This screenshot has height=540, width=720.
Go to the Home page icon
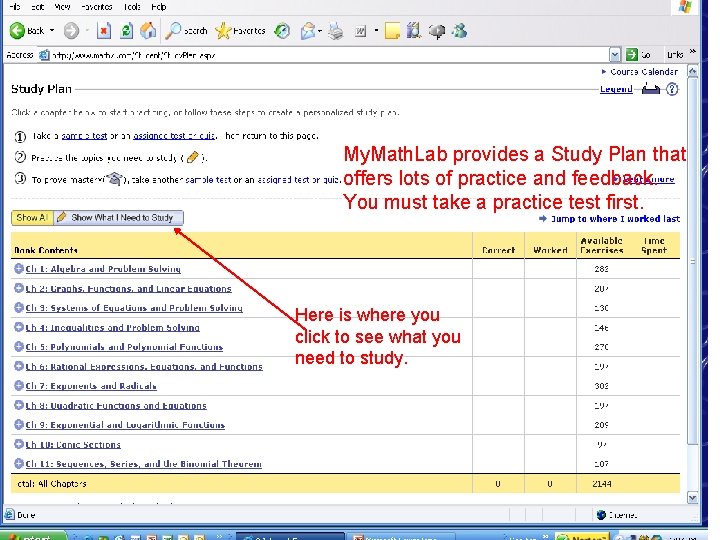coord(148,31)
